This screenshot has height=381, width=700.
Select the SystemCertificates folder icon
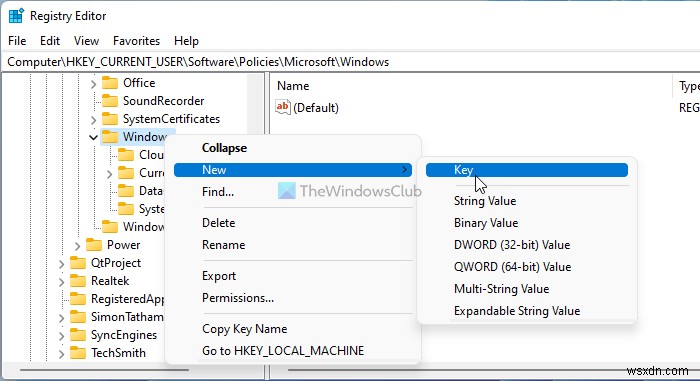pos(110,119)
